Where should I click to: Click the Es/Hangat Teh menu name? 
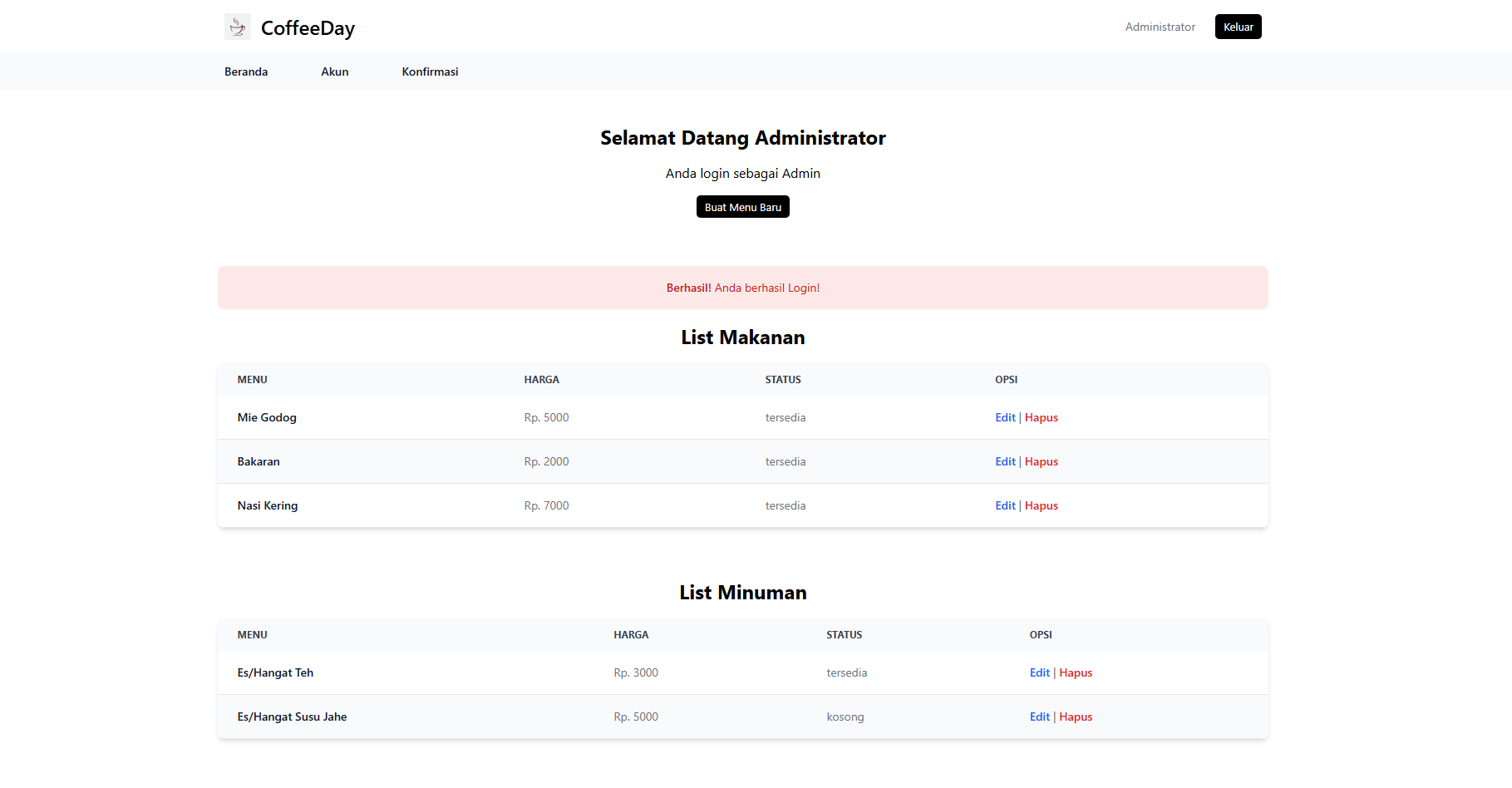pyautogui.click(x=275, y=672)
